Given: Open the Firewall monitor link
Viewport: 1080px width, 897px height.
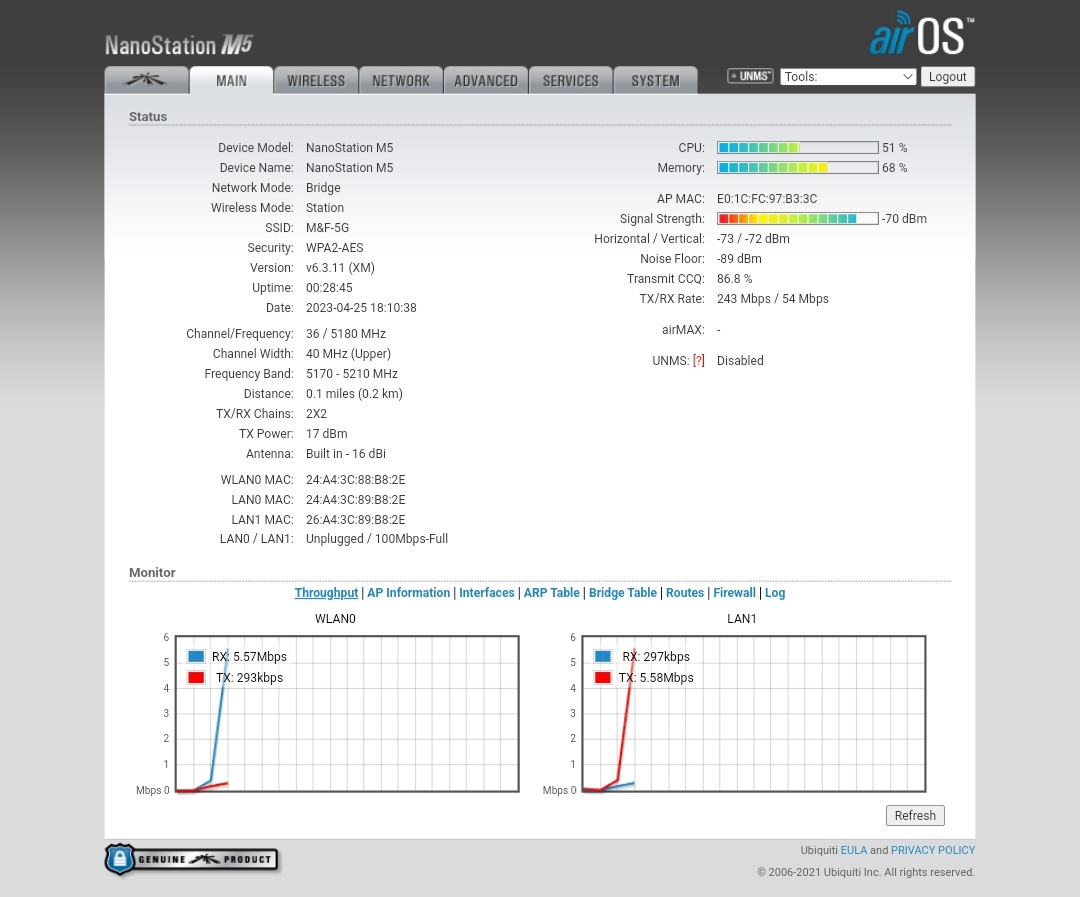Looking at the screenshot, I should tap(734, 592).
